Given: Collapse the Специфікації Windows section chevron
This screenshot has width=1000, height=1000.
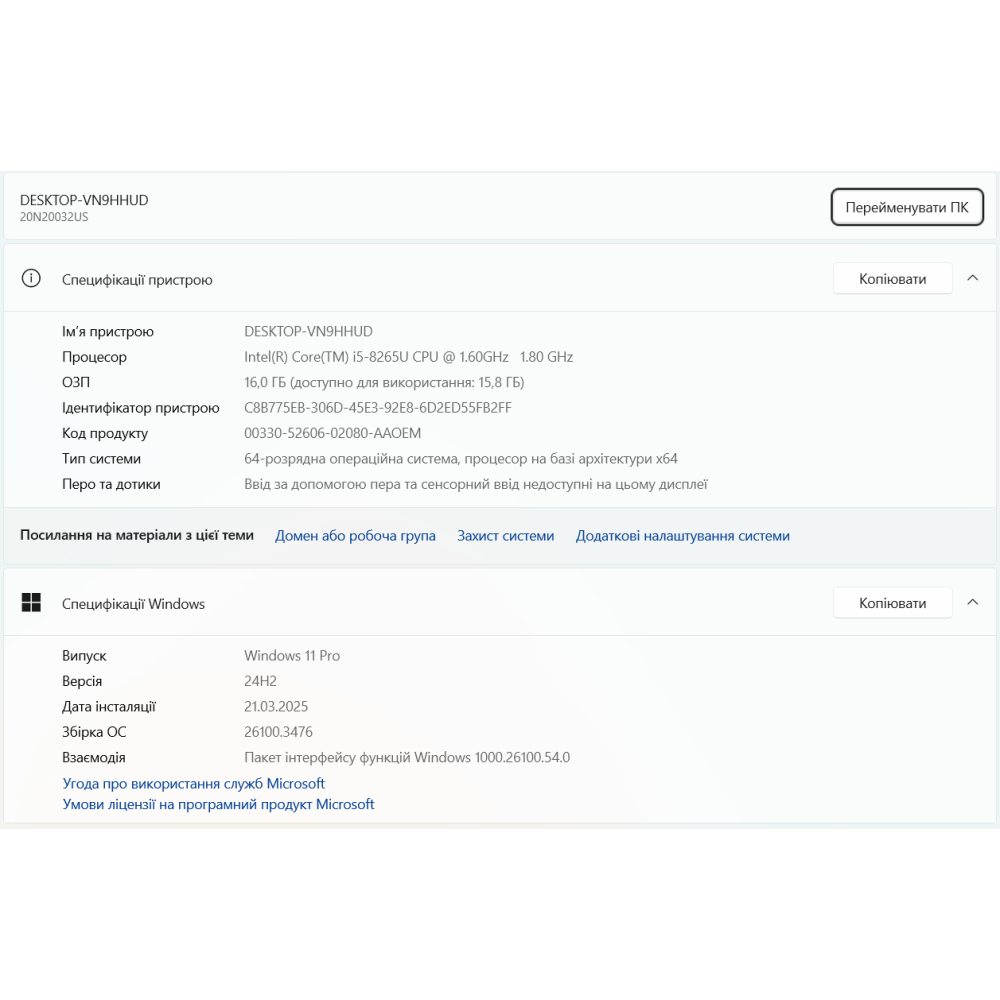Looking at the screenshot, I should (972, 603).
